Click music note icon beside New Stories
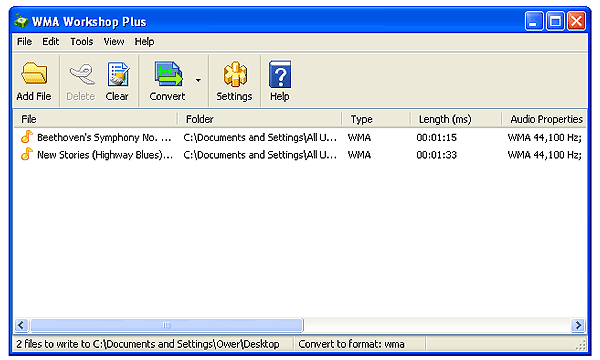Viewport: 600px width, 360px height. click(x=26, y=154)
